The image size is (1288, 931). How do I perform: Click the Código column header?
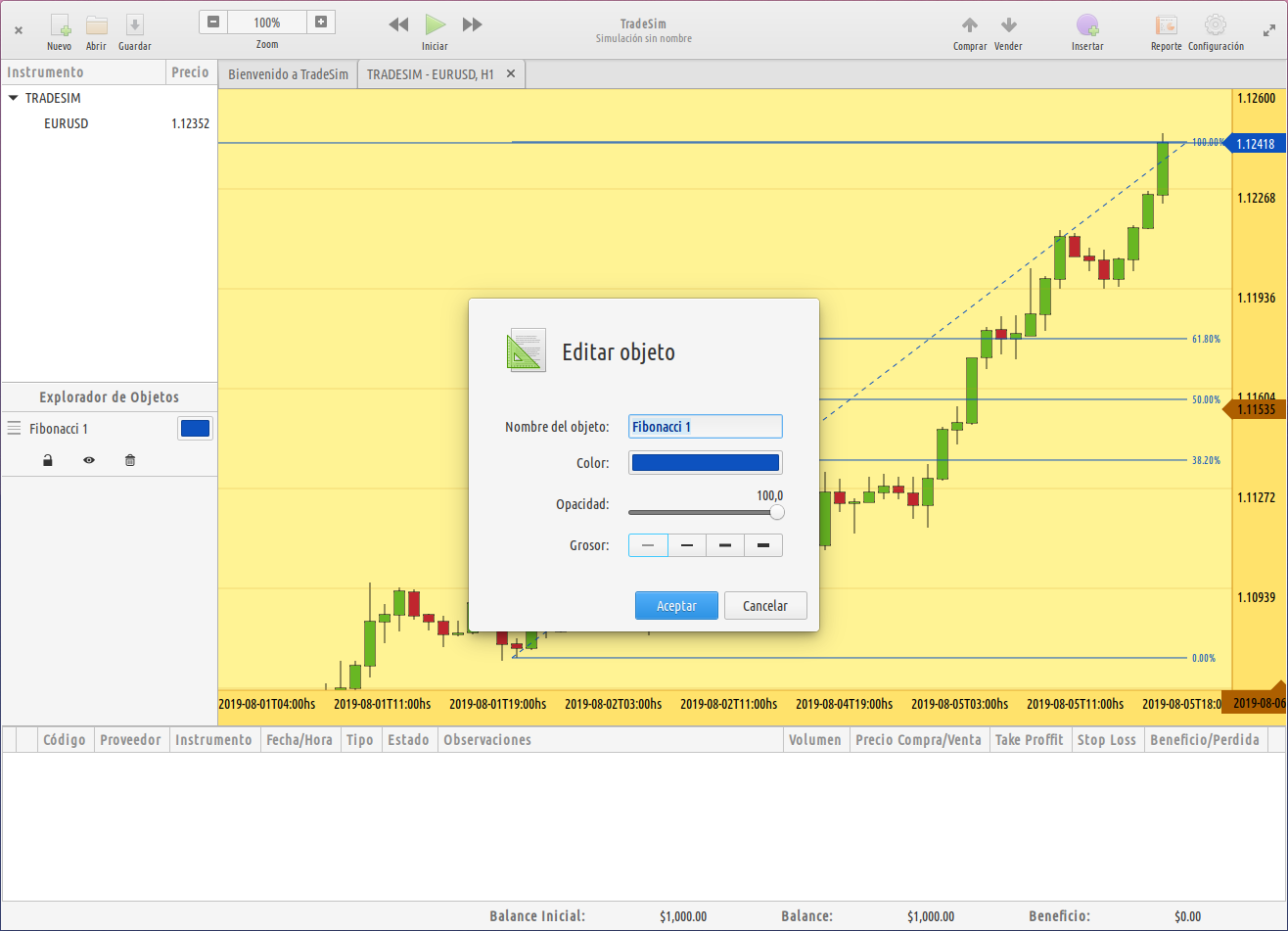coord(65,740)
